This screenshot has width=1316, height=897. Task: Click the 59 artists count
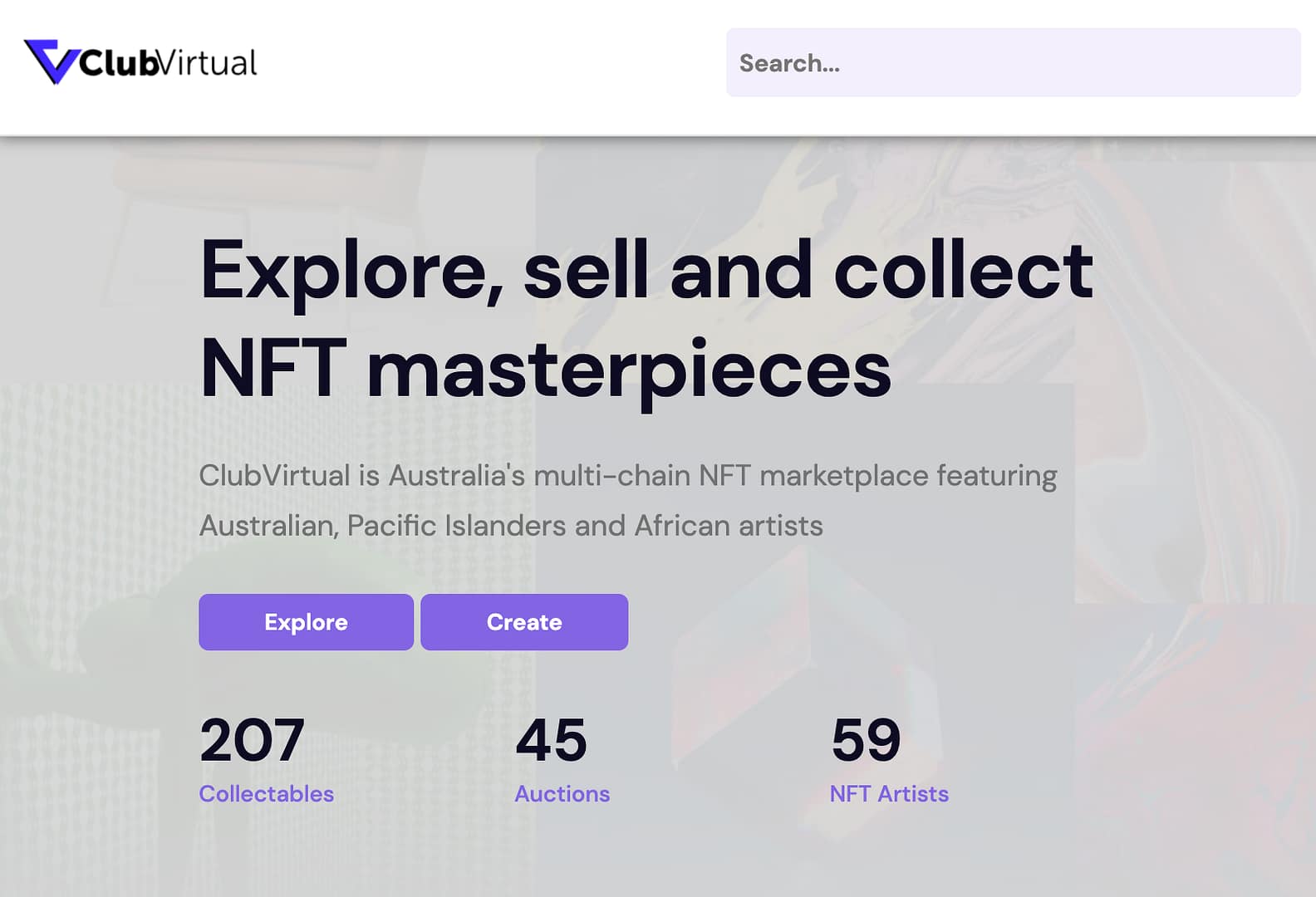coord(866,740)
